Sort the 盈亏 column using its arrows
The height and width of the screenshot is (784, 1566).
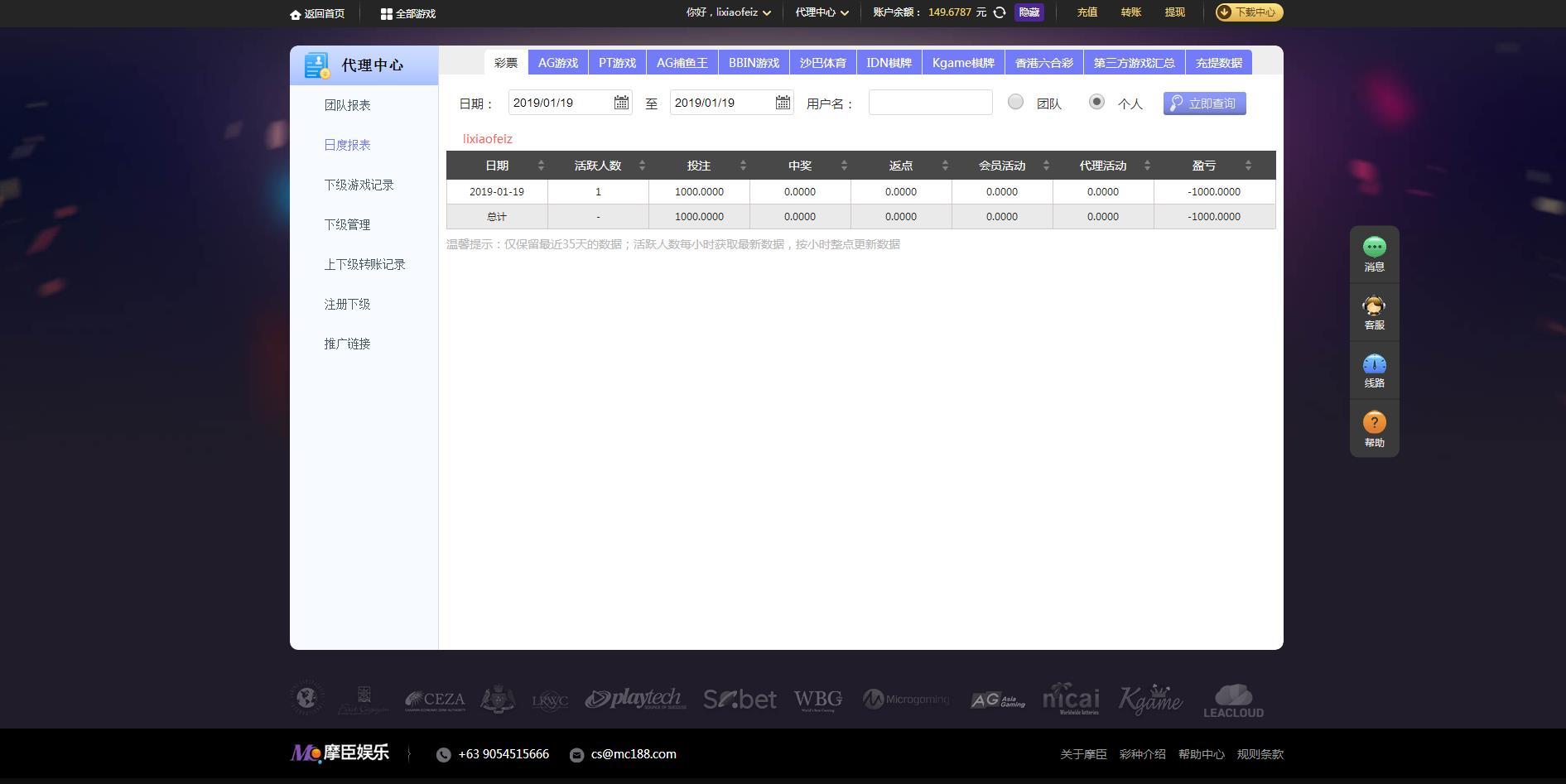[1248, 165]
